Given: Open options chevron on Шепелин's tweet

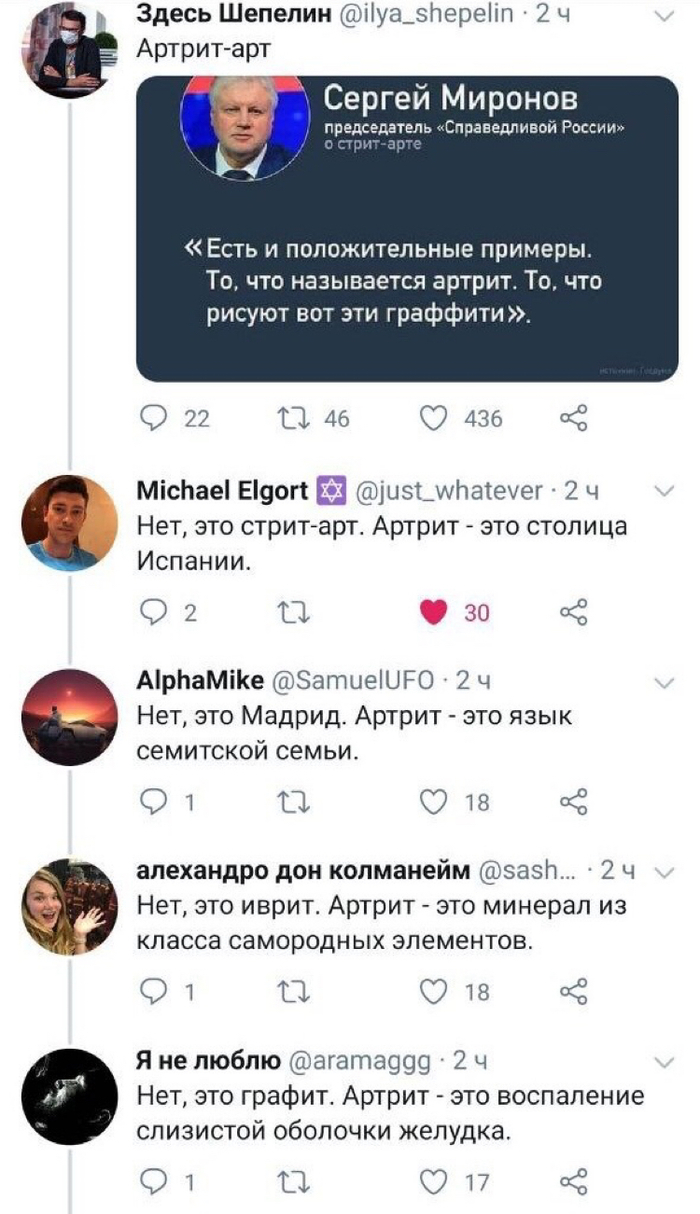Looking at the screenshot, I should pos(662,15).
